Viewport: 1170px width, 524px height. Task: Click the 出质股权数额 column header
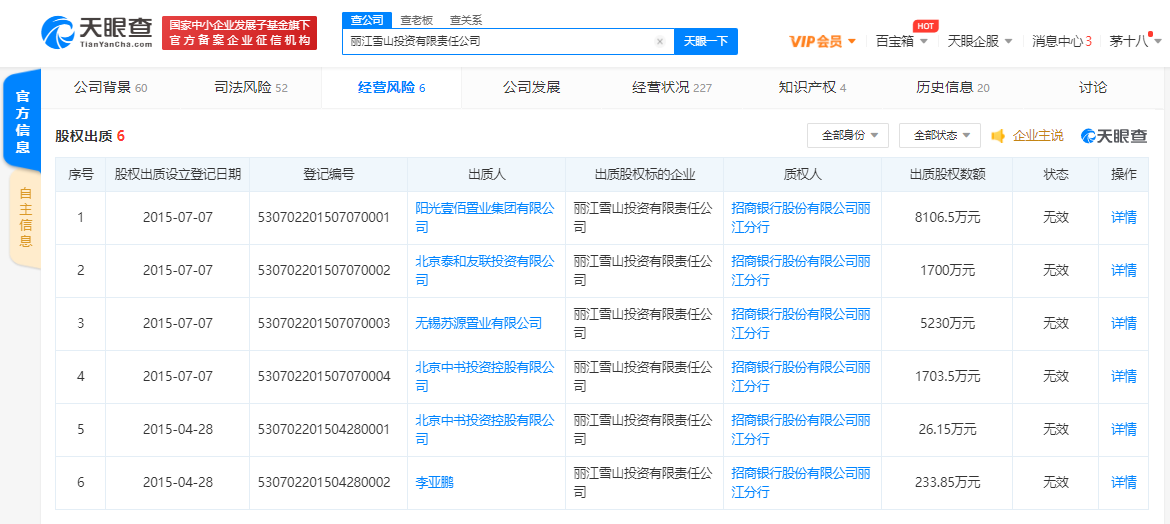pyautogui.click(x=948, y=175)
